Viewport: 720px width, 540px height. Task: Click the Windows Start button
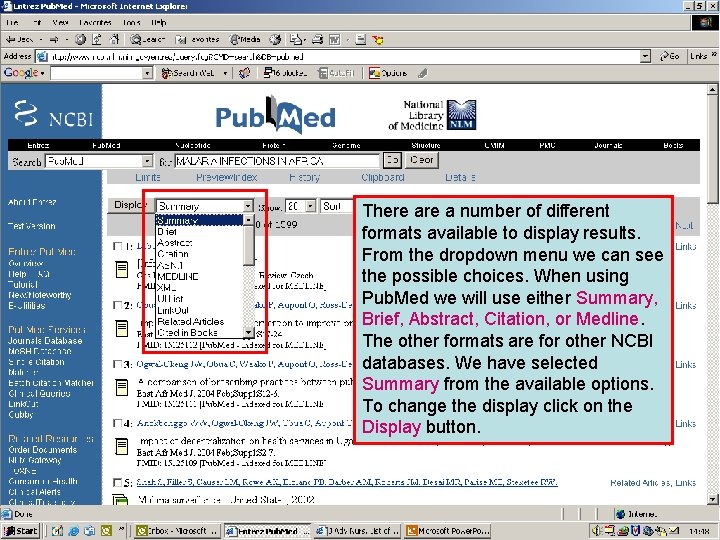[21, 531]
